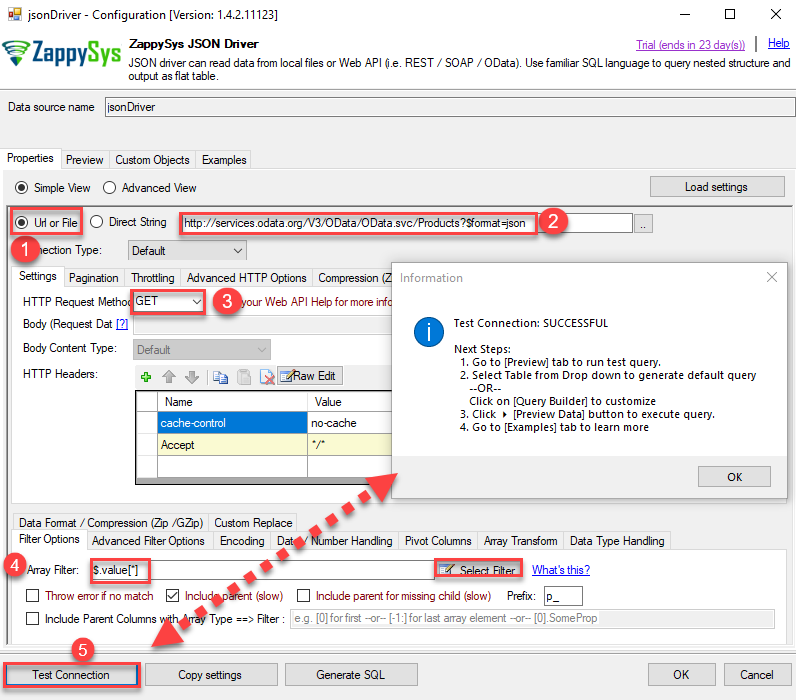The width and height of the screenshot is (796, 700).
Task: Select the no-cache value cell
Action: [x=349, y=423]
